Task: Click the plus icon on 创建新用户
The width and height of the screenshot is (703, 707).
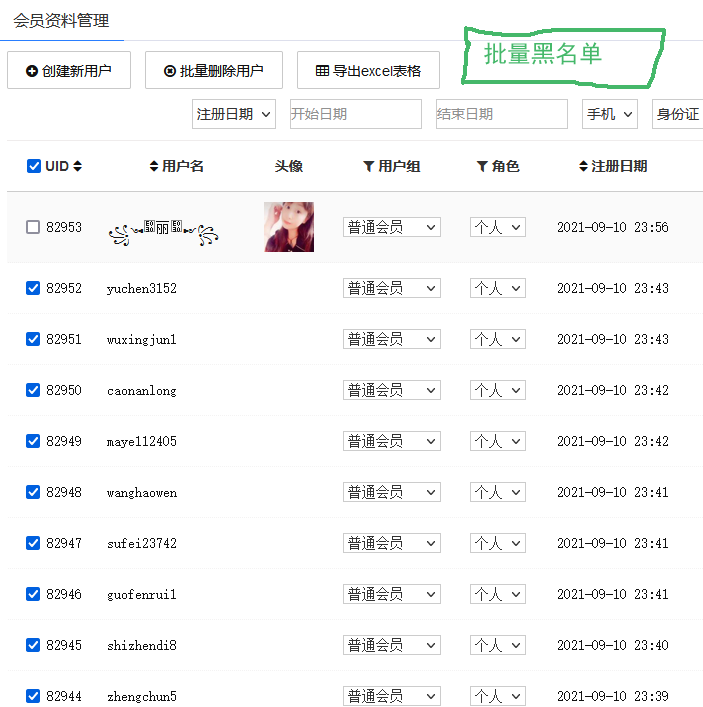Action: point(32,71)
